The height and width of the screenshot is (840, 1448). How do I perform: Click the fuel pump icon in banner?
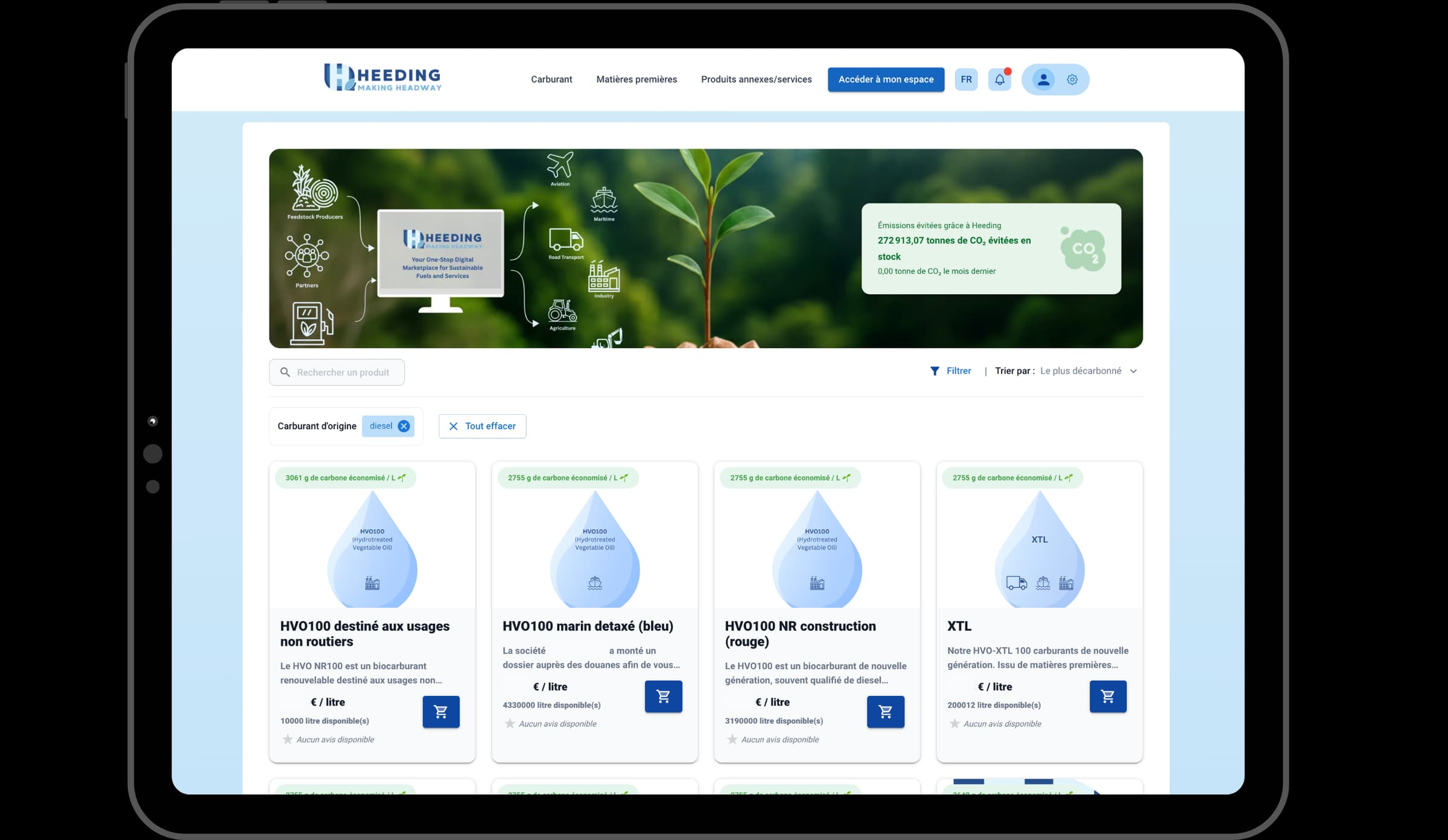(312, 323)
